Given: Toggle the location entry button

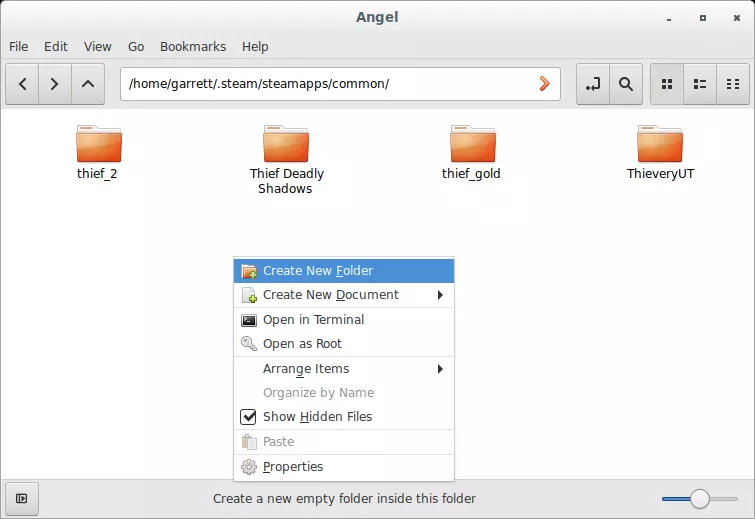Looking at the screenshot, I should [x=593, y=84].
